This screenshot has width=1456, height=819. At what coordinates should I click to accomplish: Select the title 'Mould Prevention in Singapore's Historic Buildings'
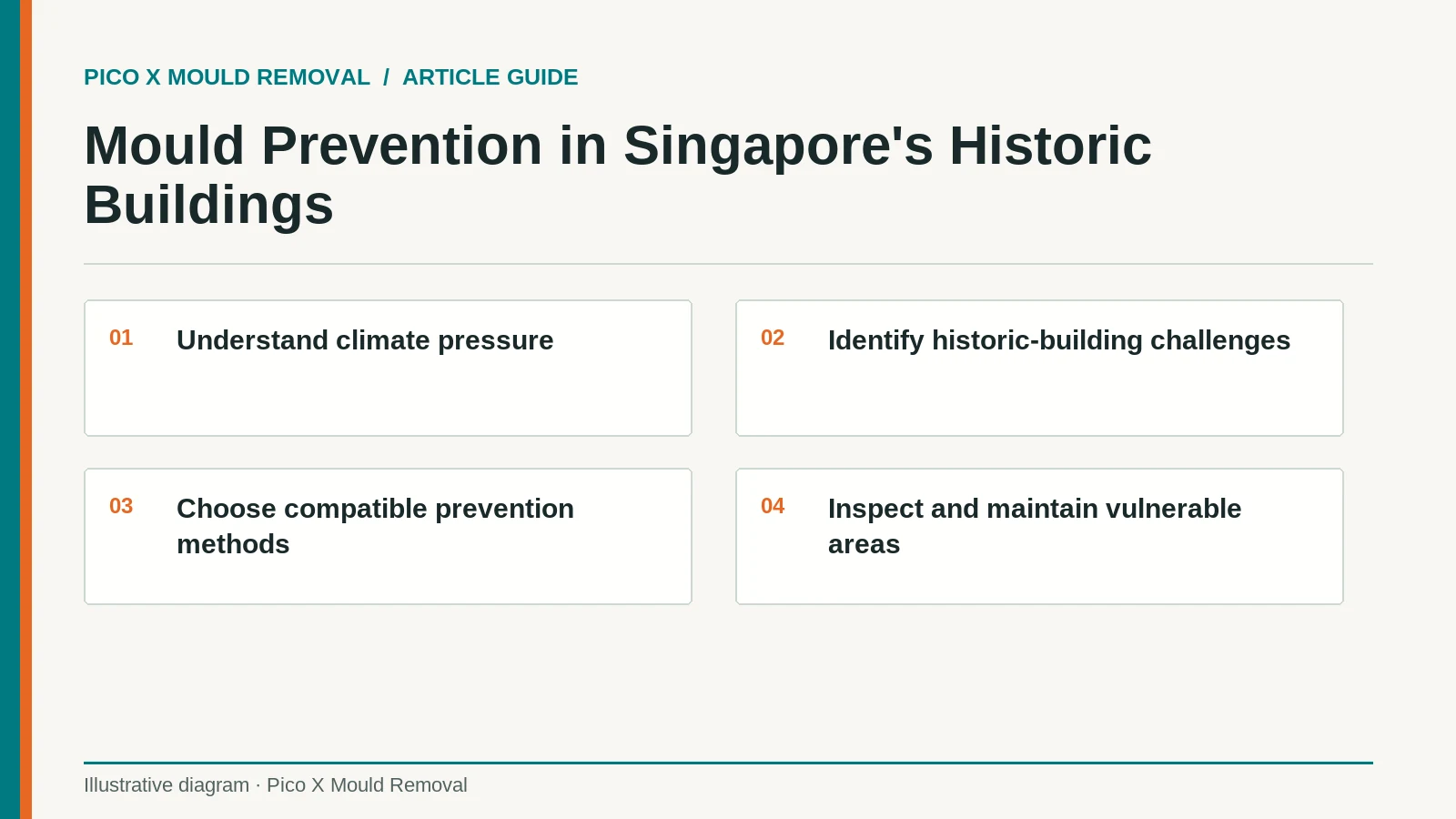[618, 175]
